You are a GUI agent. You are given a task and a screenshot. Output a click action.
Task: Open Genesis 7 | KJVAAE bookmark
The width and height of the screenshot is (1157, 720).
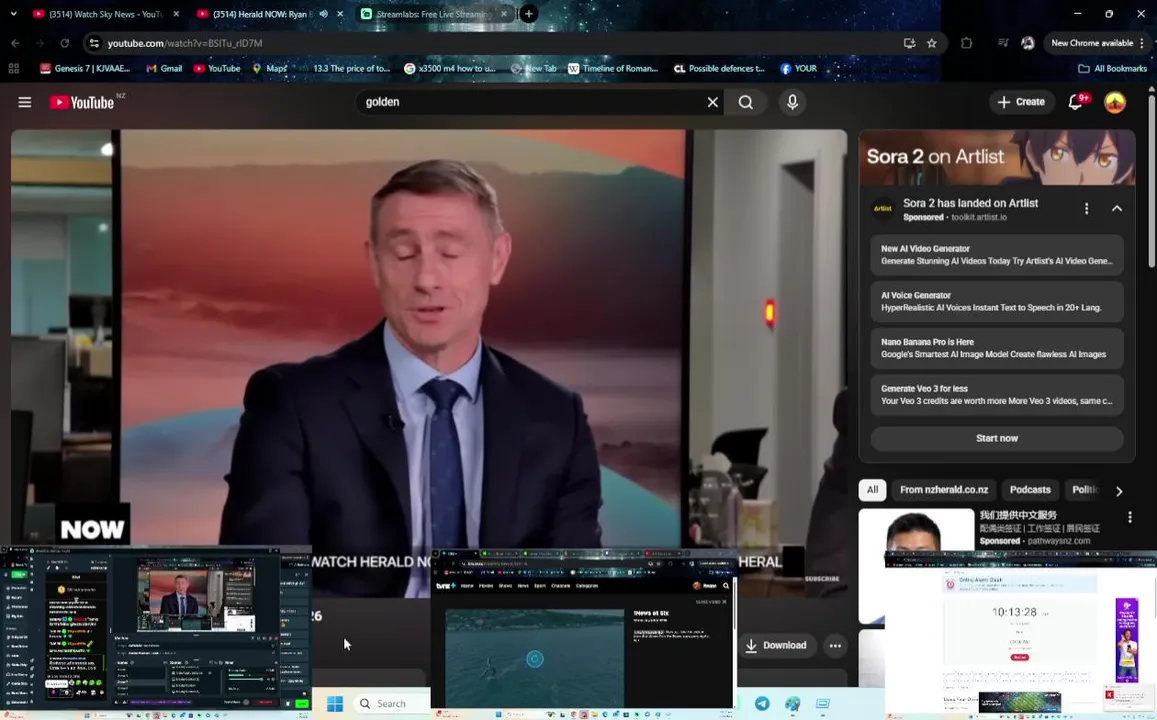[x=85, y=69]
